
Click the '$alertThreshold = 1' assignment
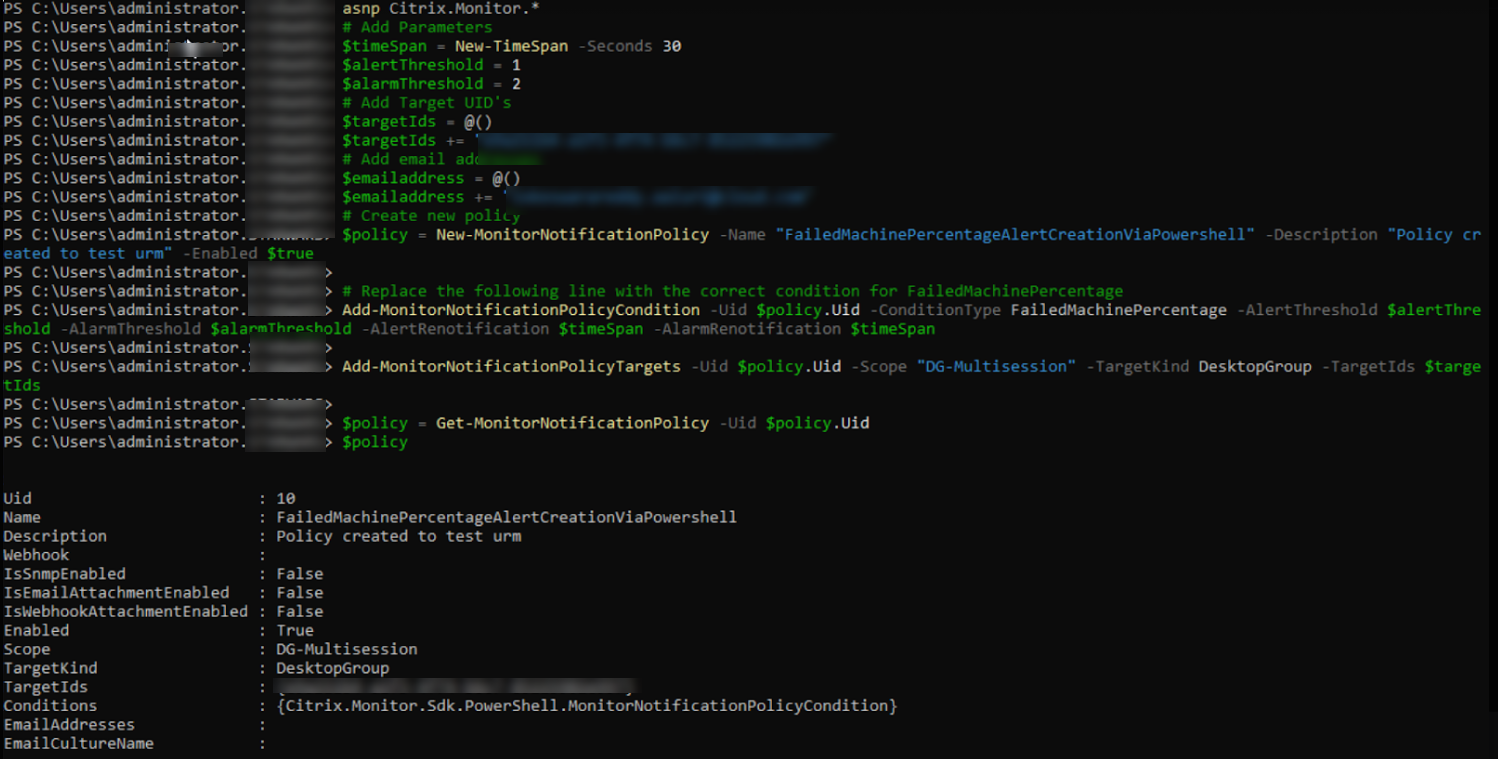pyautogui.click(x=430, y=65)
